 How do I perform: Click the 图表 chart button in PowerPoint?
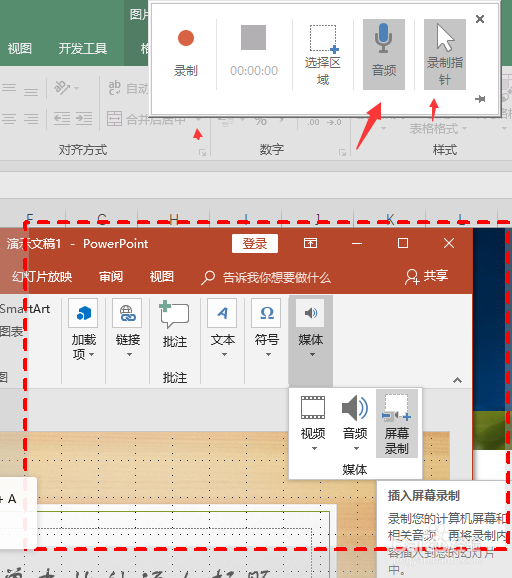click(x=12, y=332)
